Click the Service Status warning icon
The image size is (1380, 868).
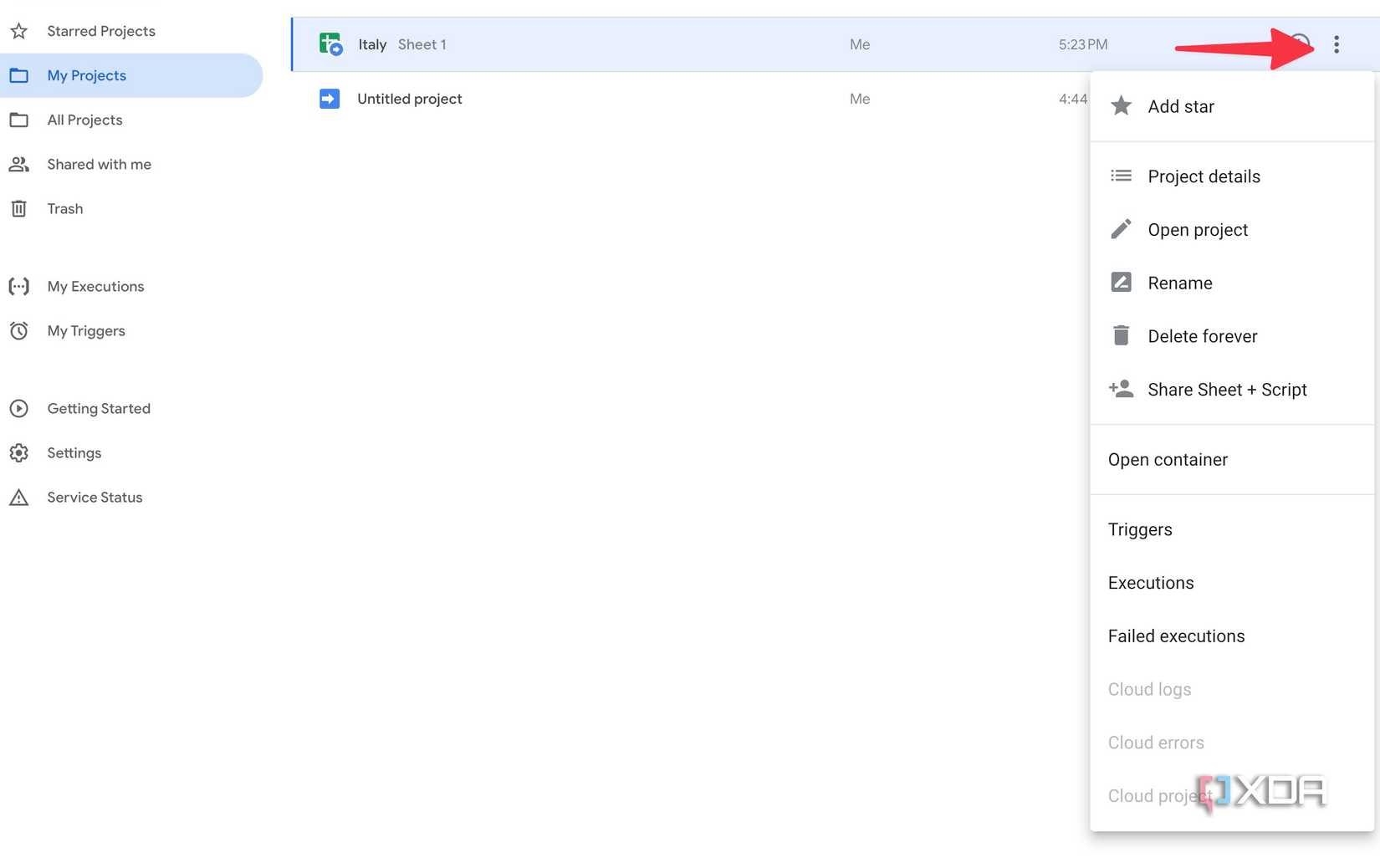coord(18,497)
